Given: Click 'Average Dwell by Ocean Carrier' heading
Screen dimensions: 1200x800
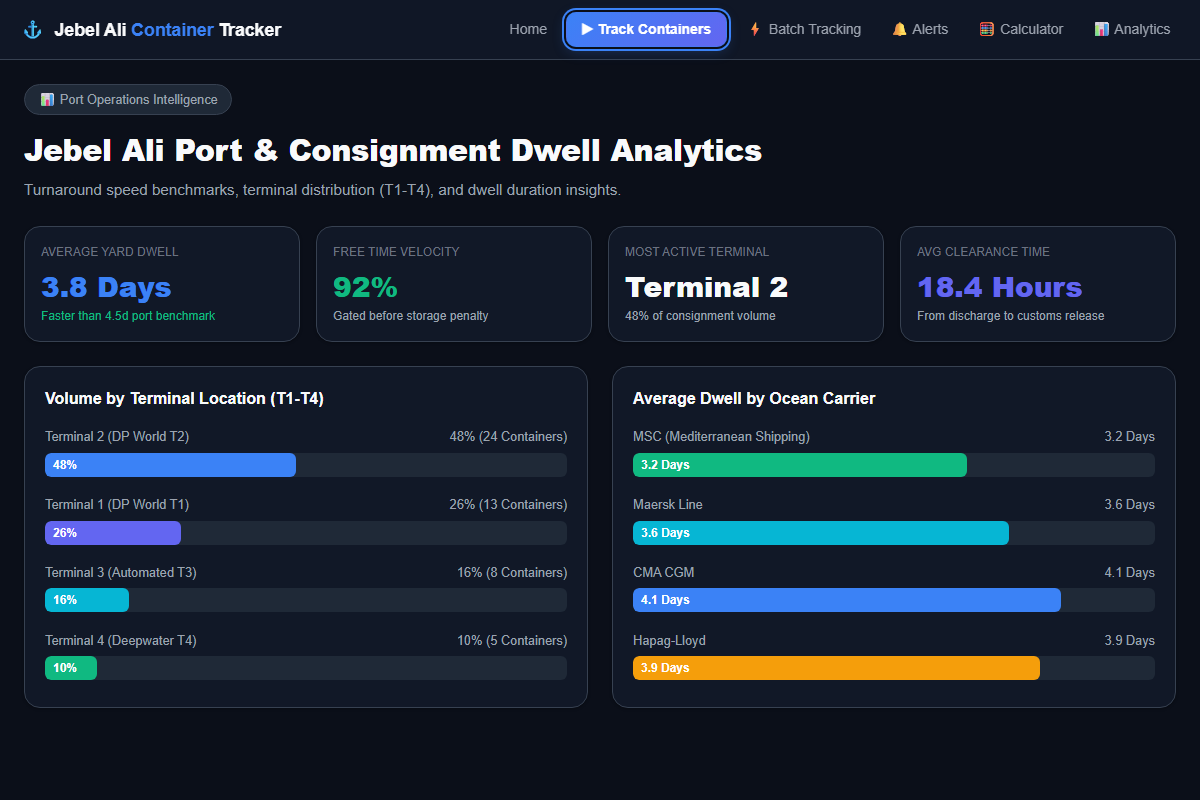Looking at the screenshot, I should (x=754, y=399).
